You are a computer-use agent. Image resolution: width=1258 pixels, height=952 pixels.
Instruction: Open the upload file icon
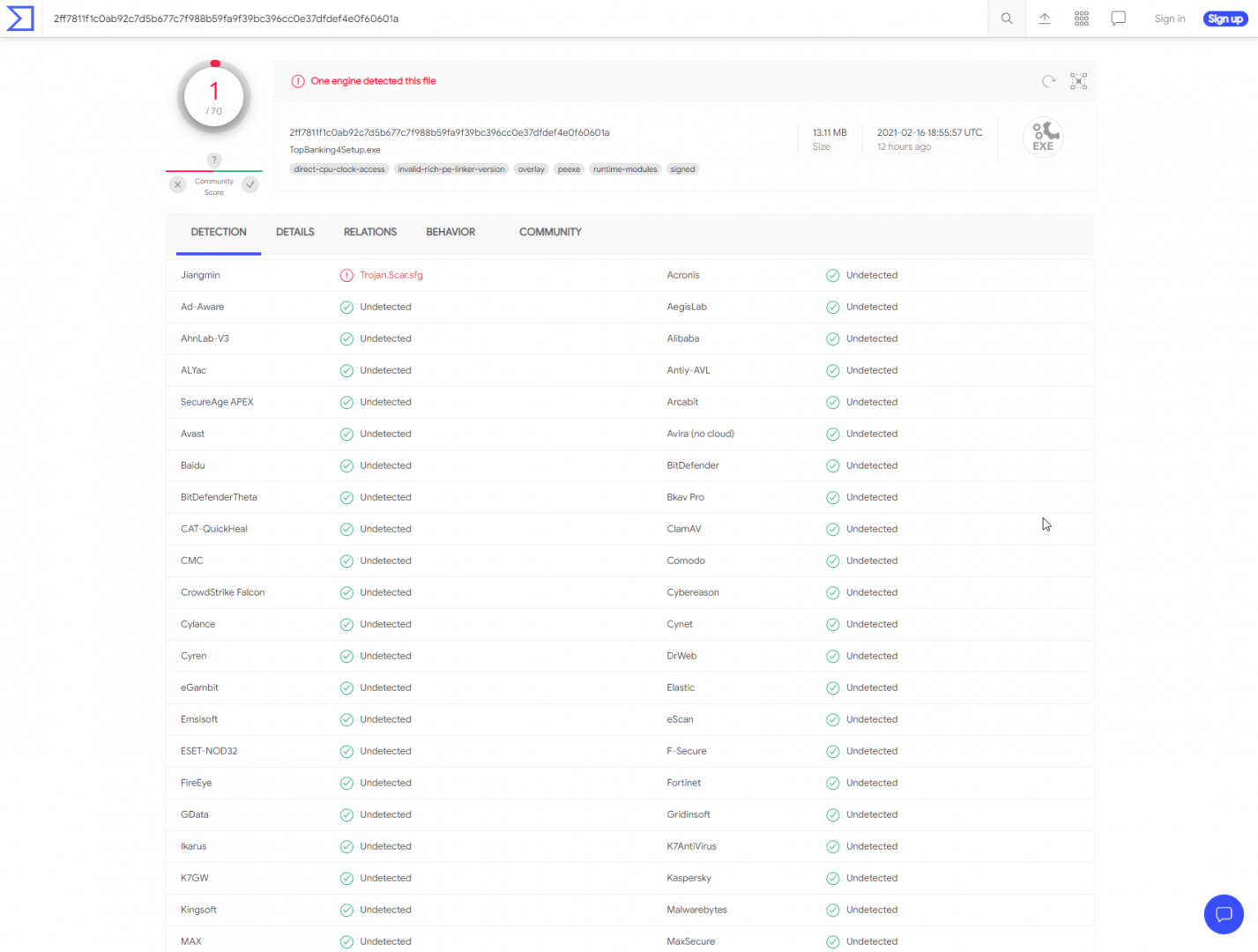[1045, 19]
